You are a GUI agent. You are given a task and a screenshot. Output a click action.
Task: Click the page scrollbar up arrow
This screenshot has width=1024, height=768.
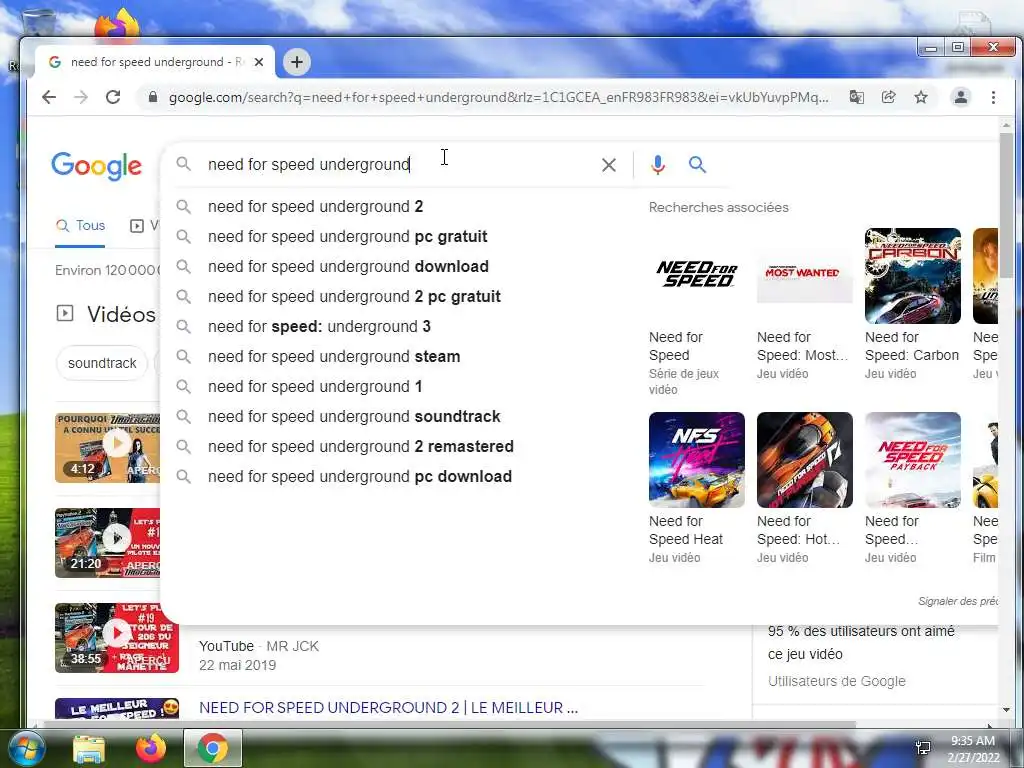(x=1006, y=125)
